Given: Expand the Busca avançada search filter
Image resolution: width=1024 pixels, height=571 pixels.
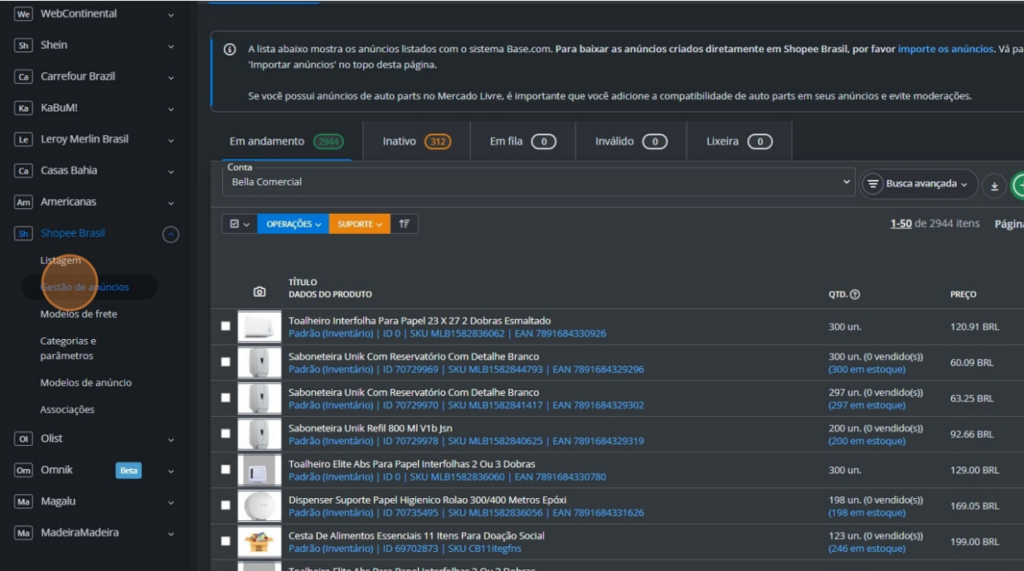Looking at the screenshot, I should (918, 184).
